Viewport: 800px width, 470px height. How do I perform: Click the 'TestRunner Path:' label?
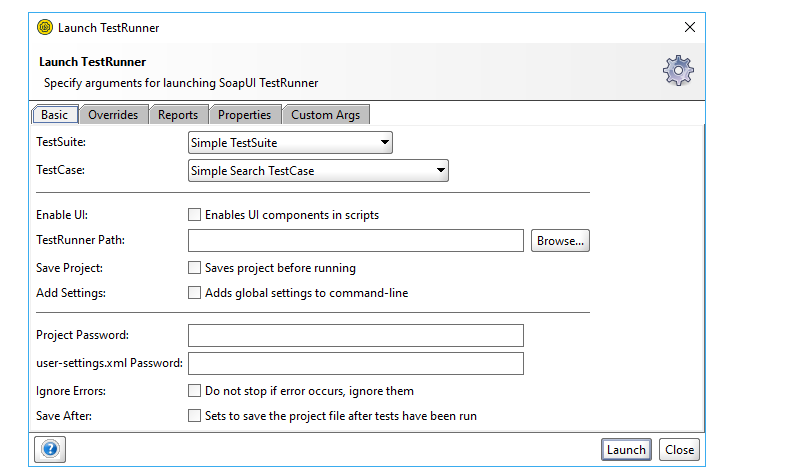pyautogui.click(x=80, y=240)
